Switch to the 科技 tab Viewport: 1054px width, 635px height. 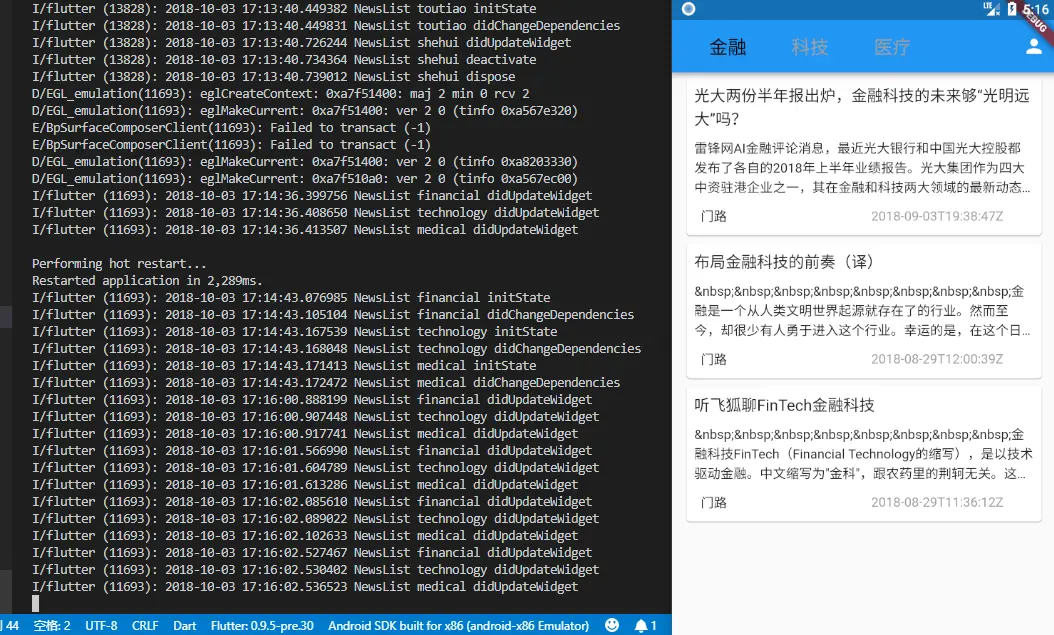[810, 47]
